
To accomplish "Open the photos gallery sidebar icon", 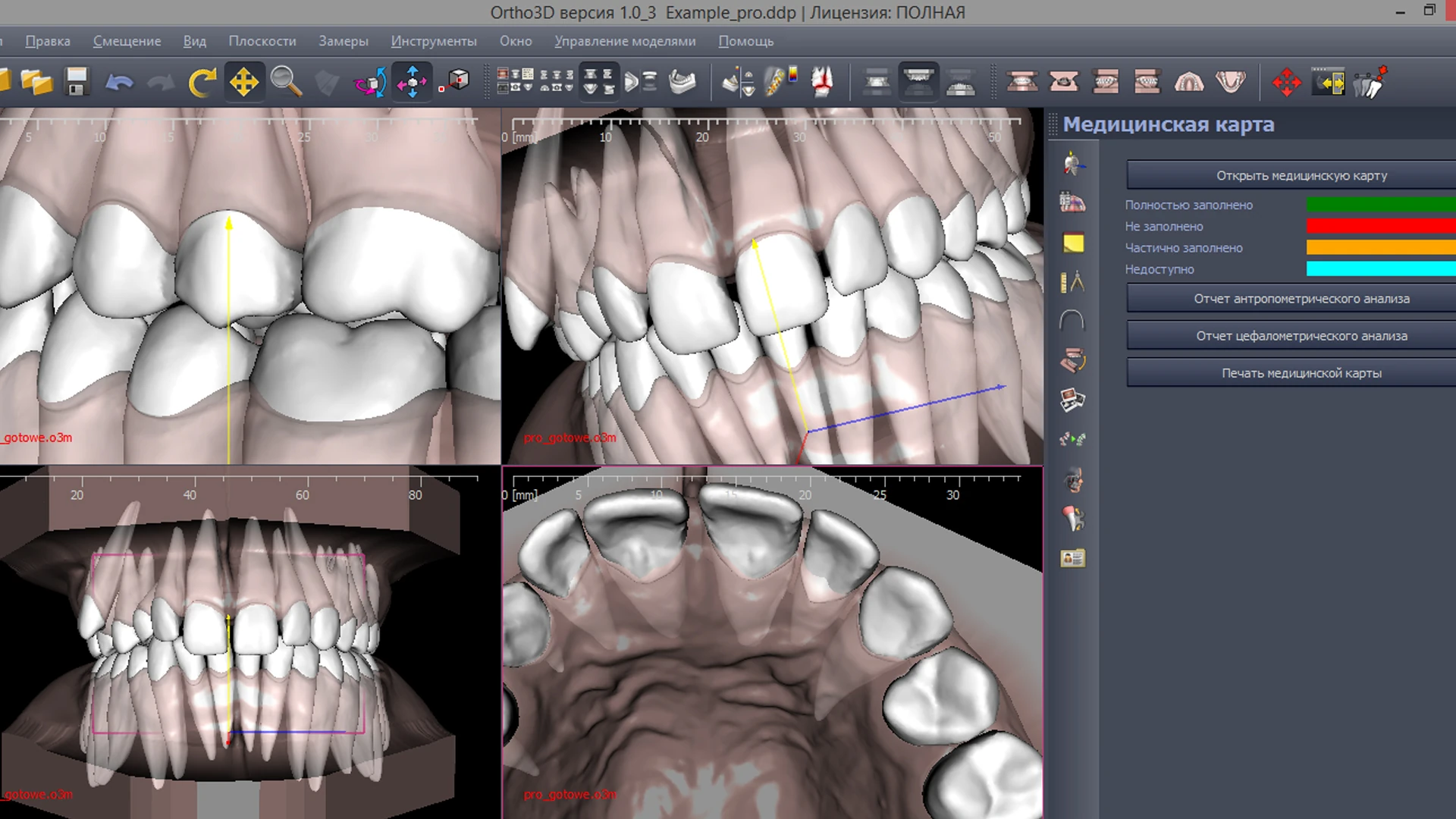I will (1072, 400).
